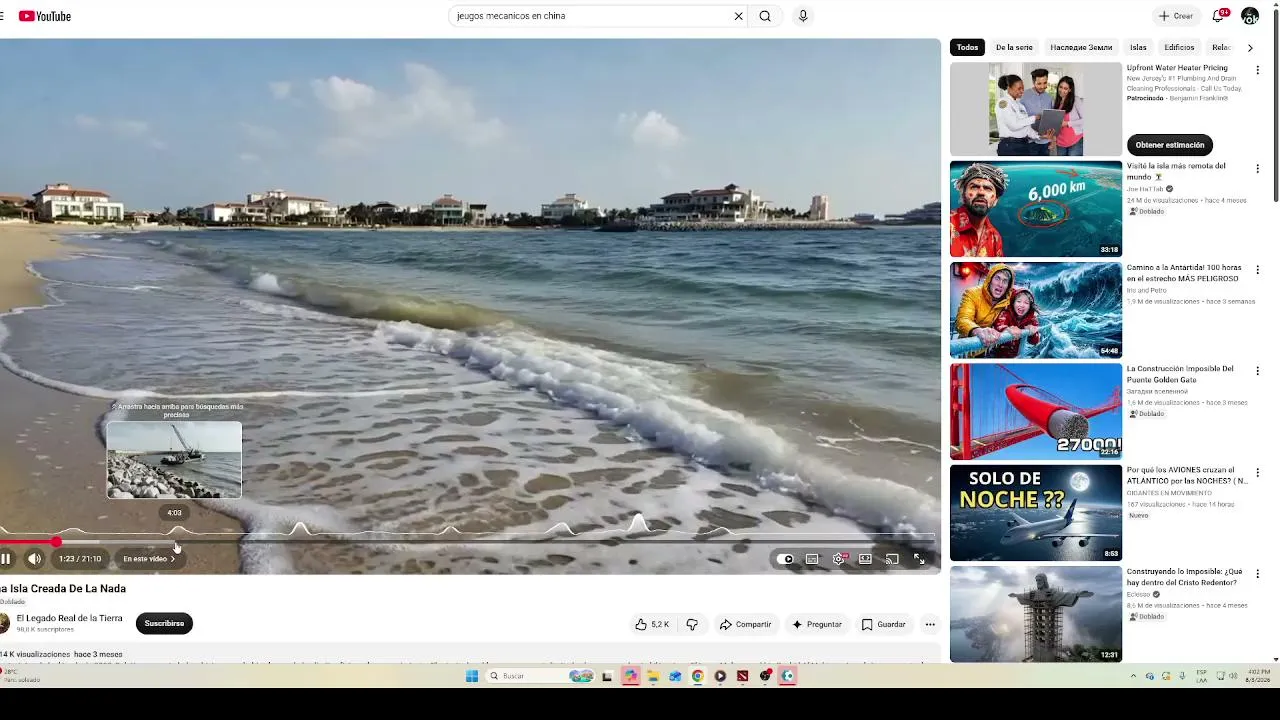Start voice search with the microphone

[x=803, y=16]
